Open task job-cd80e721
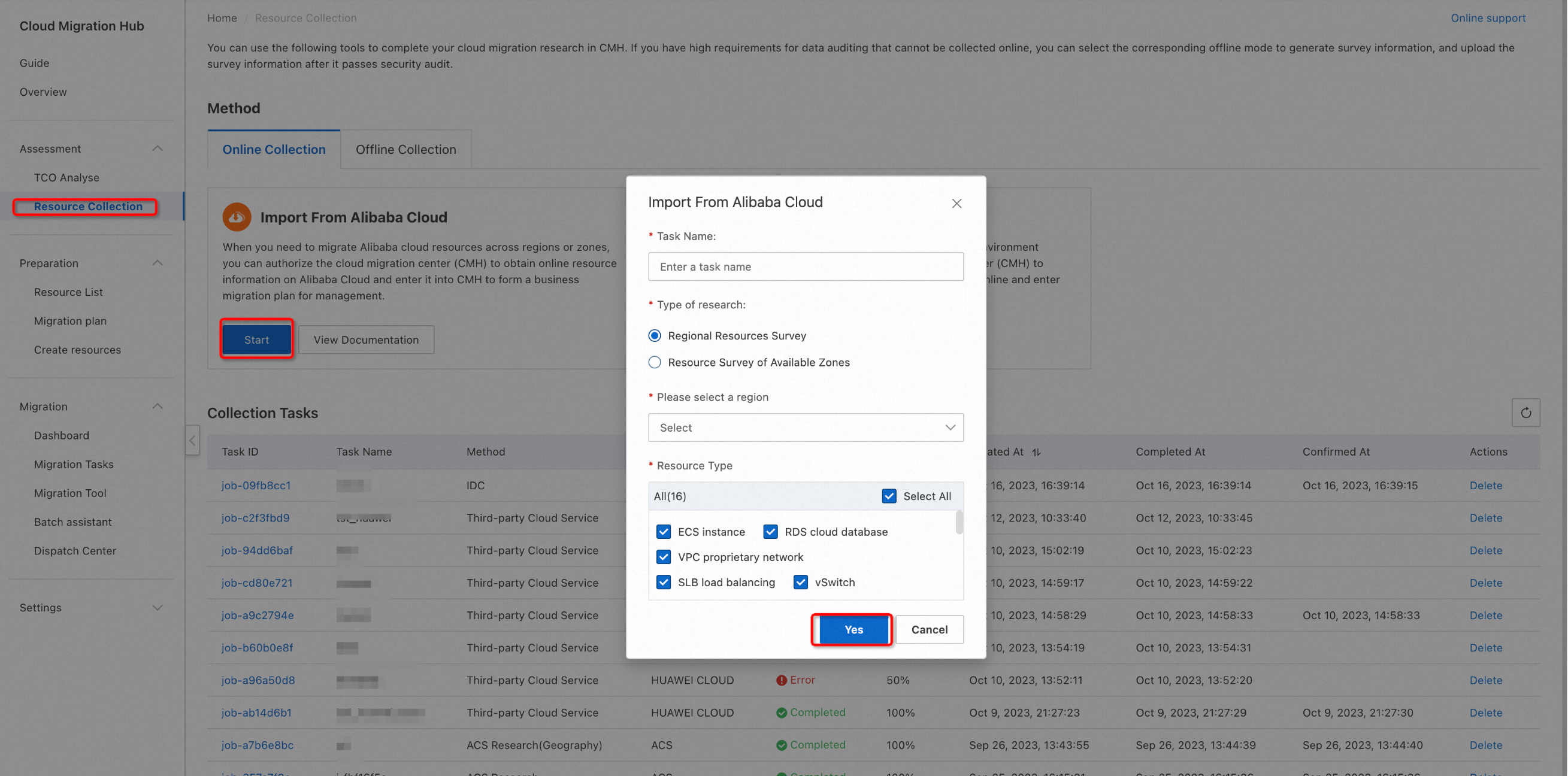The height and width of the screenshot is (776, 1568). [x=257, y=583]
